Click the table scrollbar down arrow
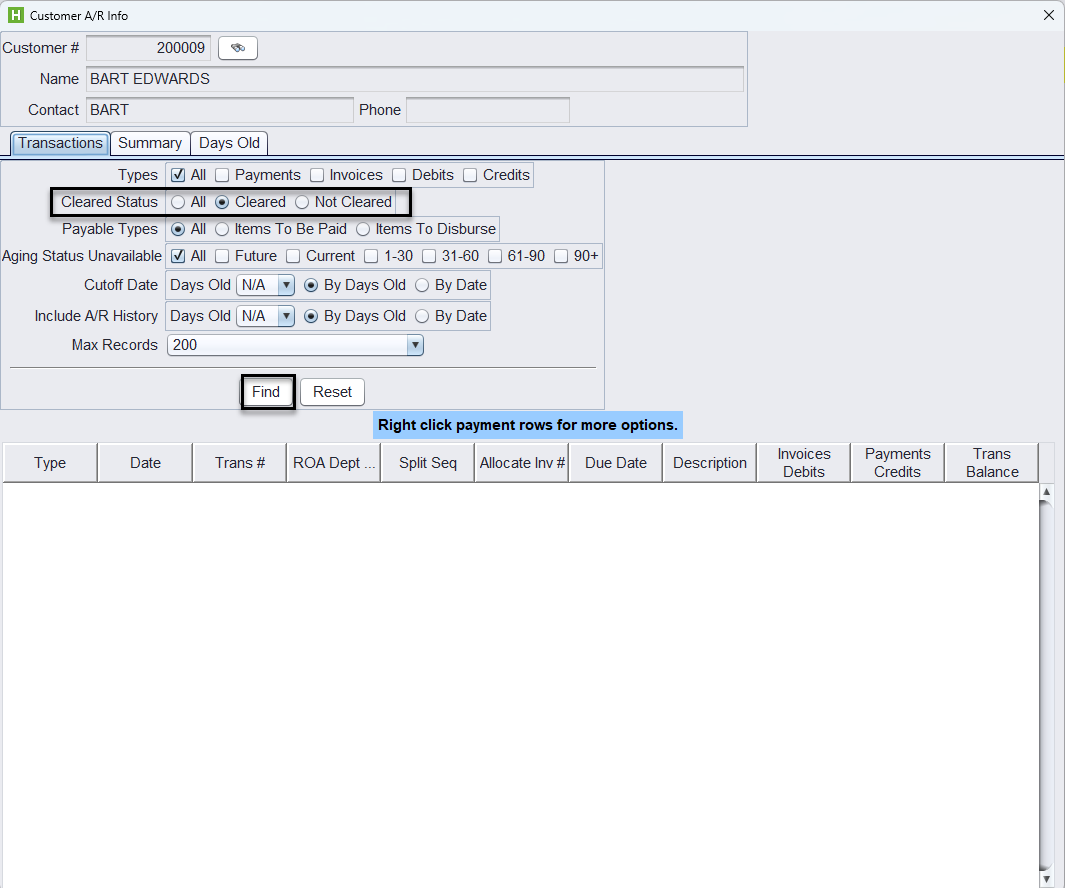Screen dimensions: 1065x888 pos(1047,878)
